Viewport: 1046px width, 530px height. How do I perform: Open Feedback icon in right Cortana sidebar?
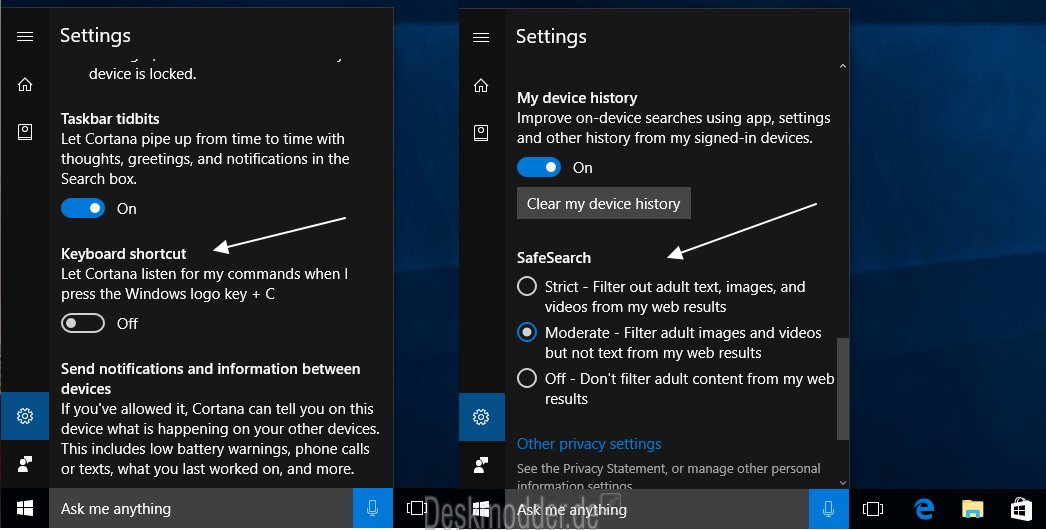coord(481,465)
